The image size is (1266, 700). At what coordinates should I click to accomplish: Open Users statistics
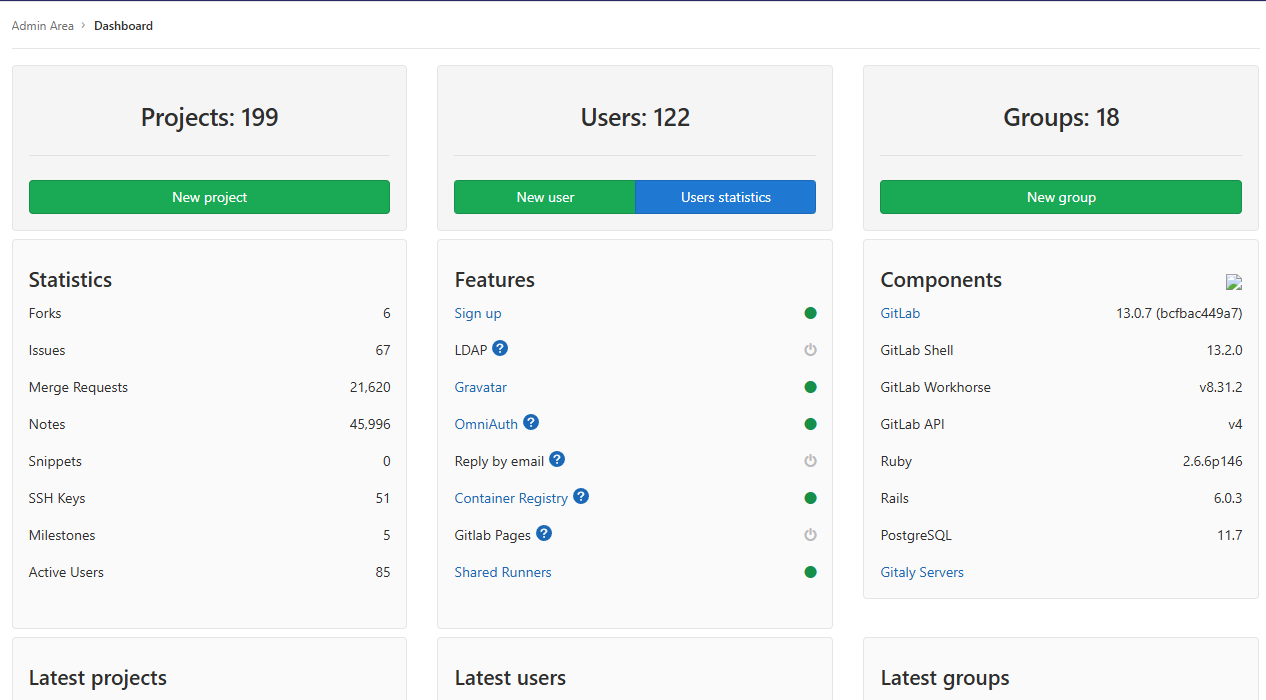tap(726, 197)
